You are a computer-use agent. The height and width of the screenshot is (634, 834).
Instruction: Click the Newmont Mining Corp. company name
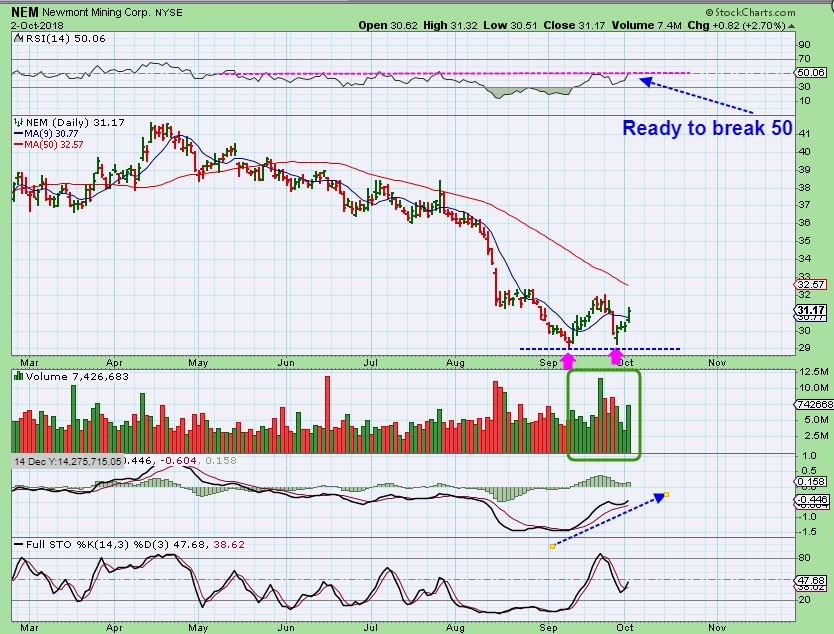[x=97, y=12]
